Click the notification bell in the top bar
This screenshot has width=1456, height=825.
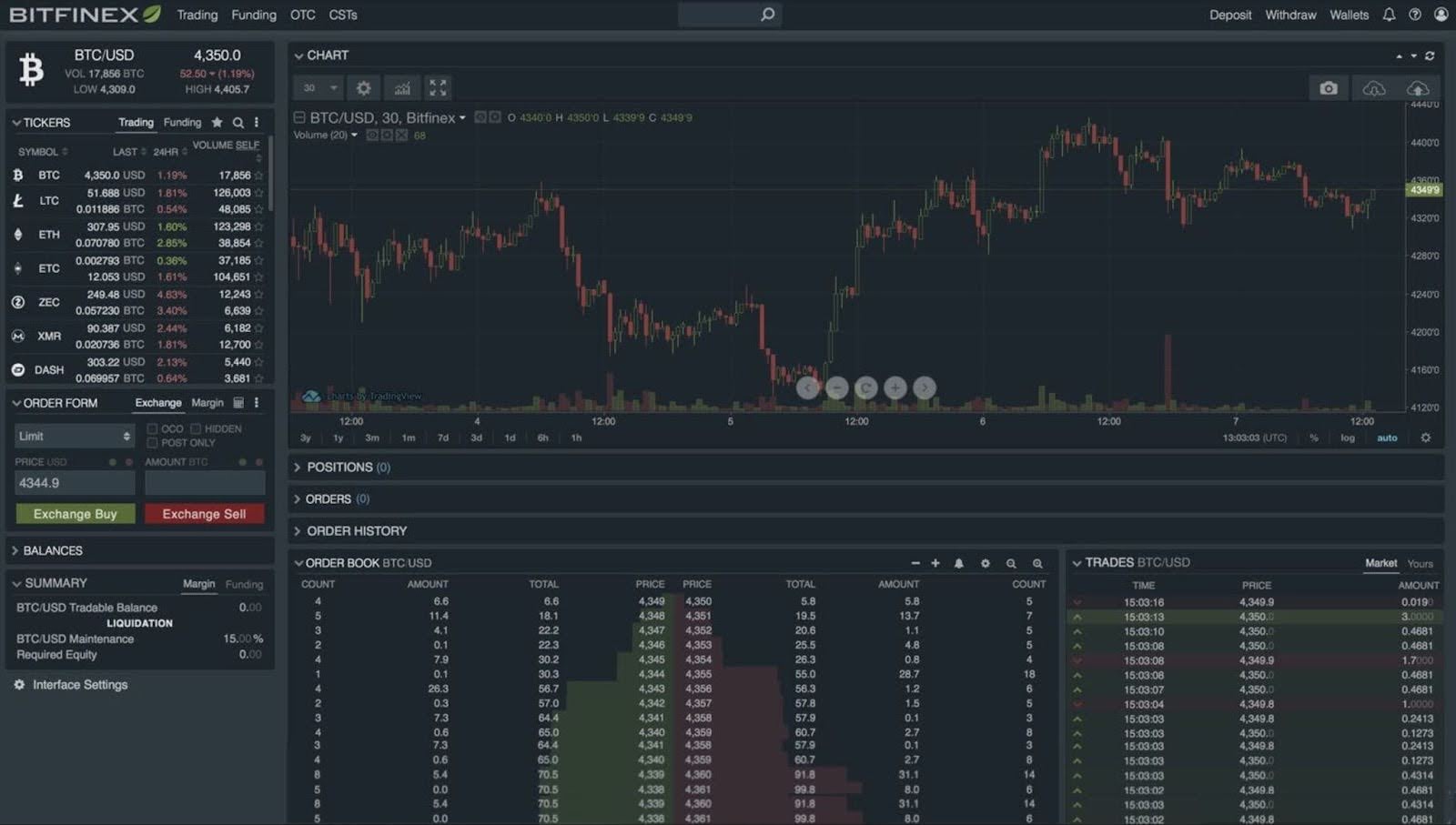coord(1390,15)
